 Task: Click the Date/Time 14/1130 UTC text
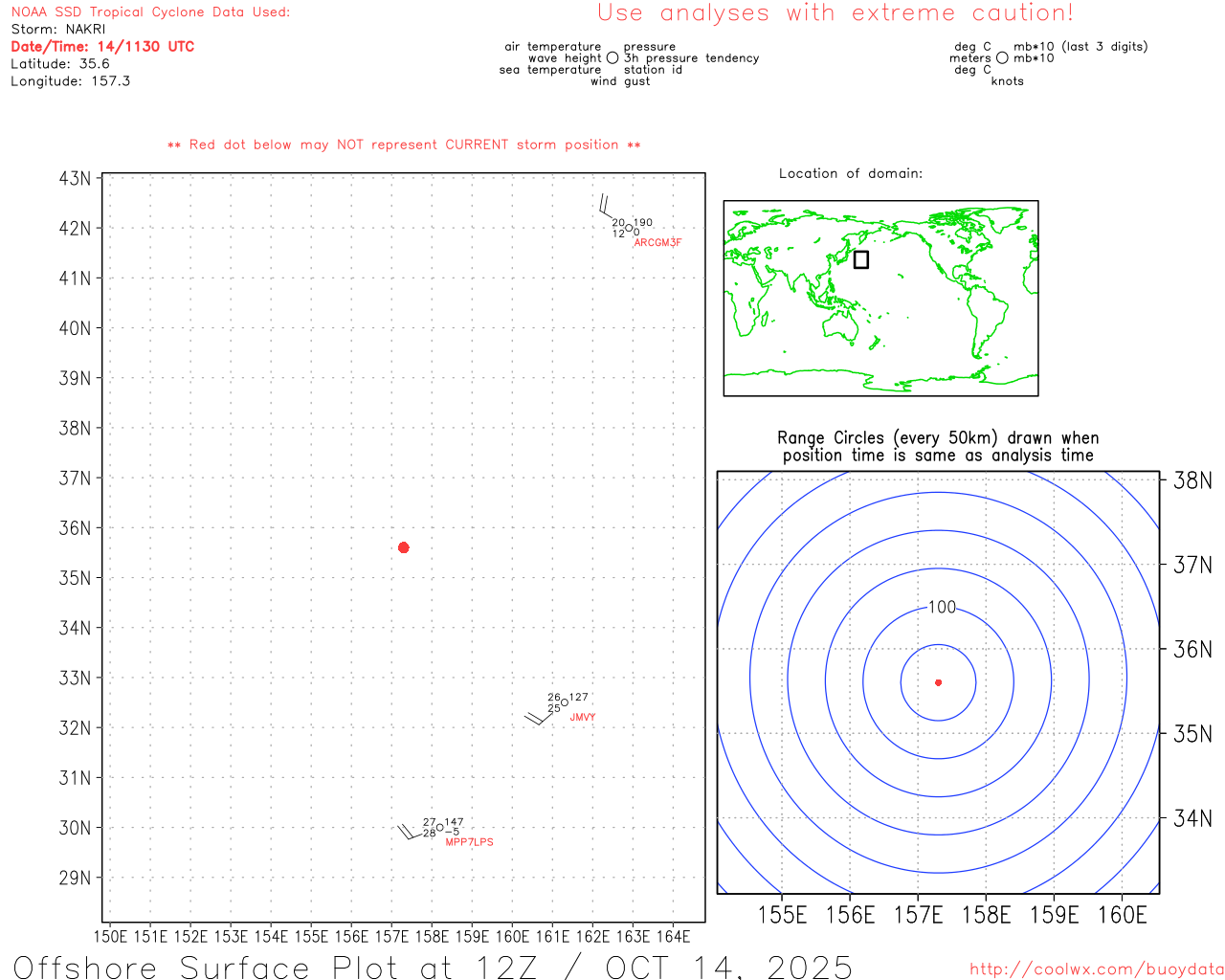(102, 46)
